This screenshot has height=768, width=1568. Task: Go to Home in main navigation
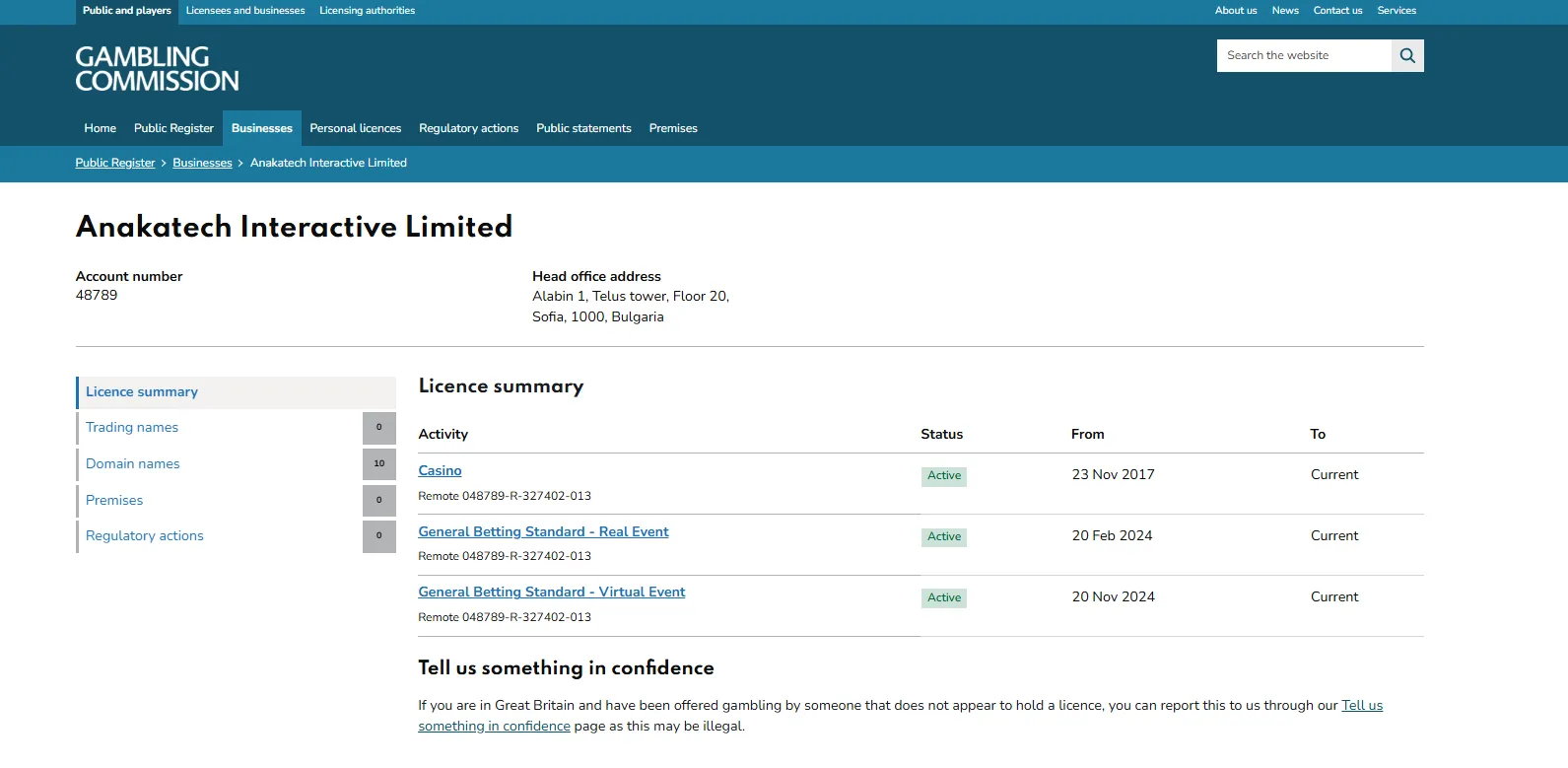coord(100,128)
